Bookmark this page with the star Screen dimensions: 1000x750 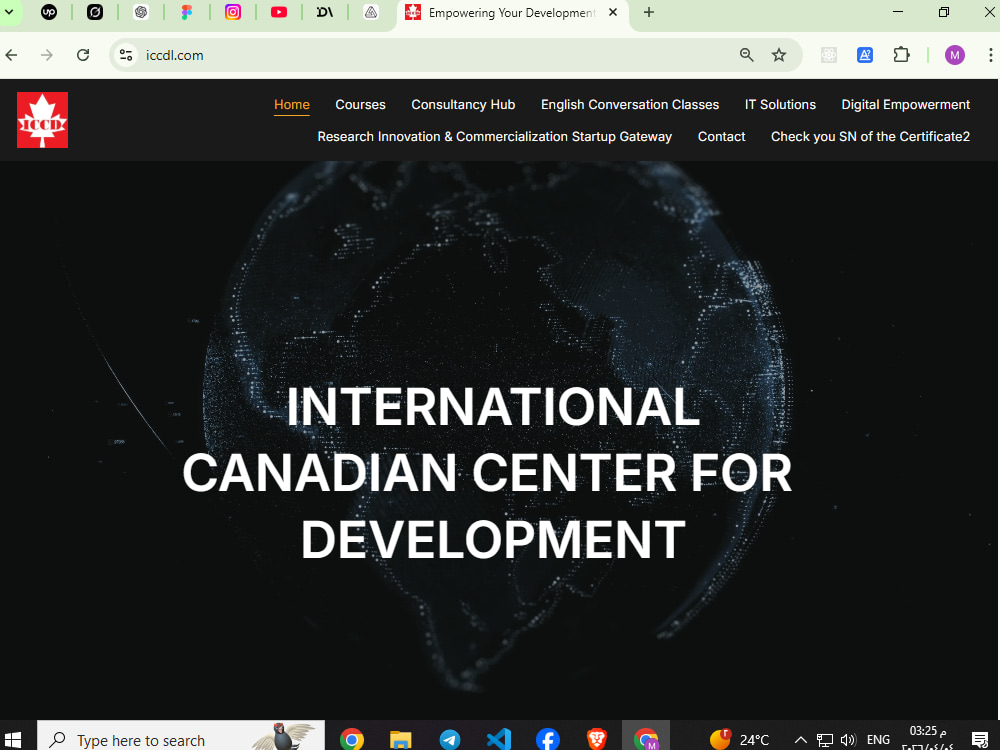coord(779,55)
